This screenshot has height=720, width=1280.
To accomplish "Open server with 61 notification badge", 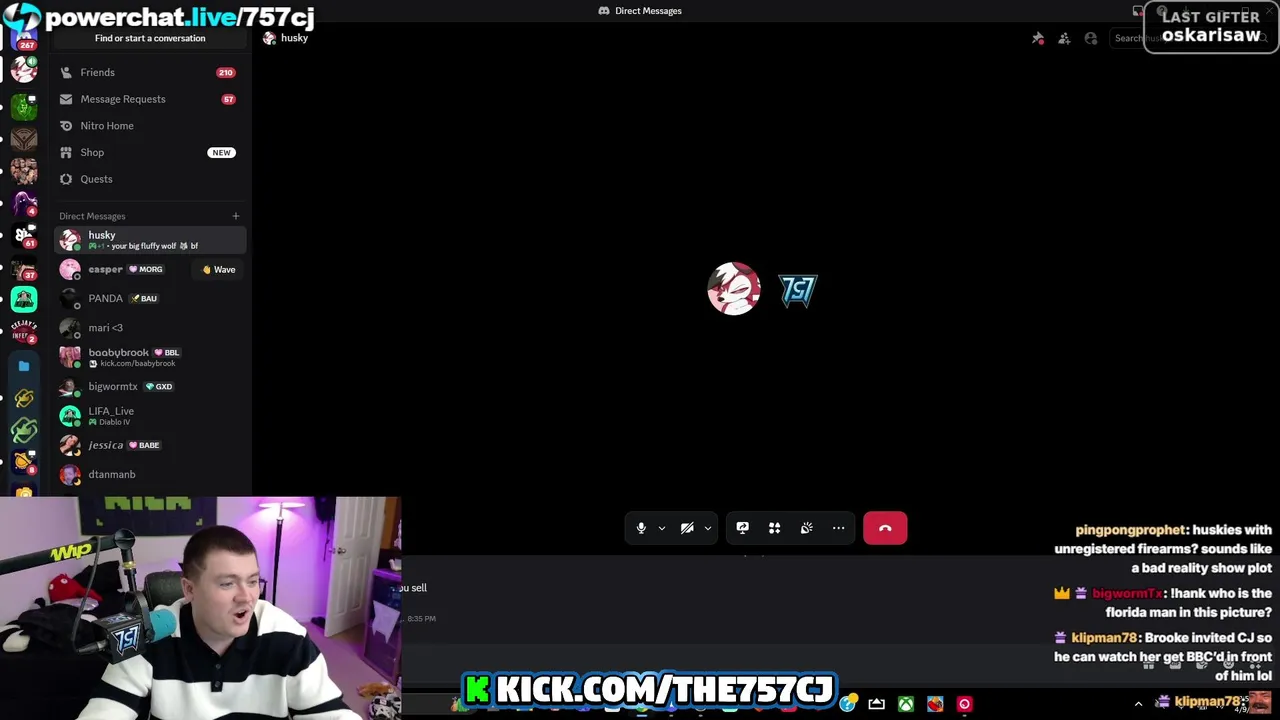I will click(24, 236).
